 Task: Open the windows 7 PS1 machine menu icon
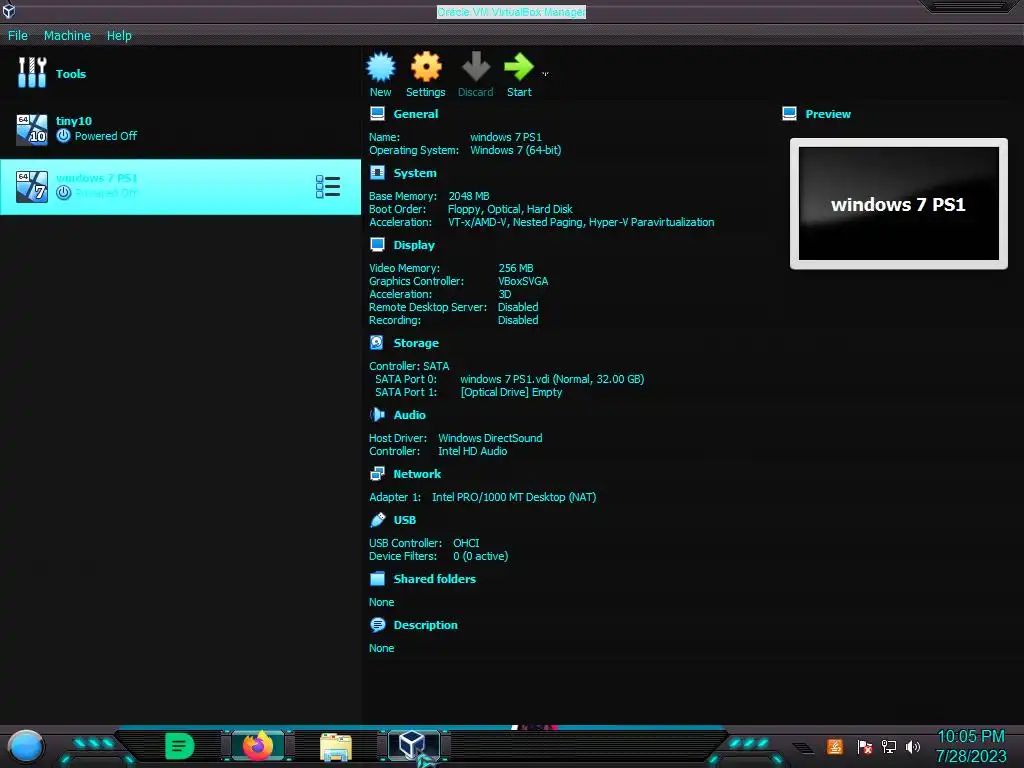(x=328, y=187)
